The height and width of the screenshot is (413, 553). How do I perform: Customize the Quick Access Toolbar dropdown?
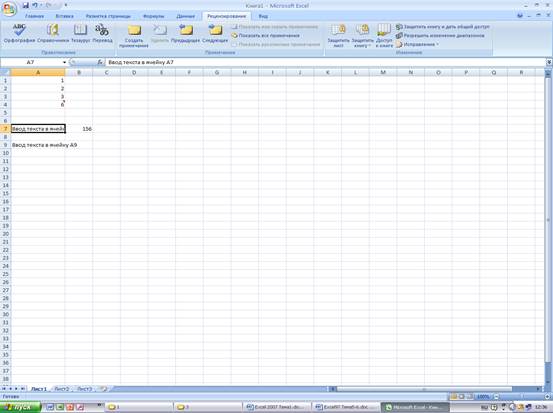coord(66,5)
